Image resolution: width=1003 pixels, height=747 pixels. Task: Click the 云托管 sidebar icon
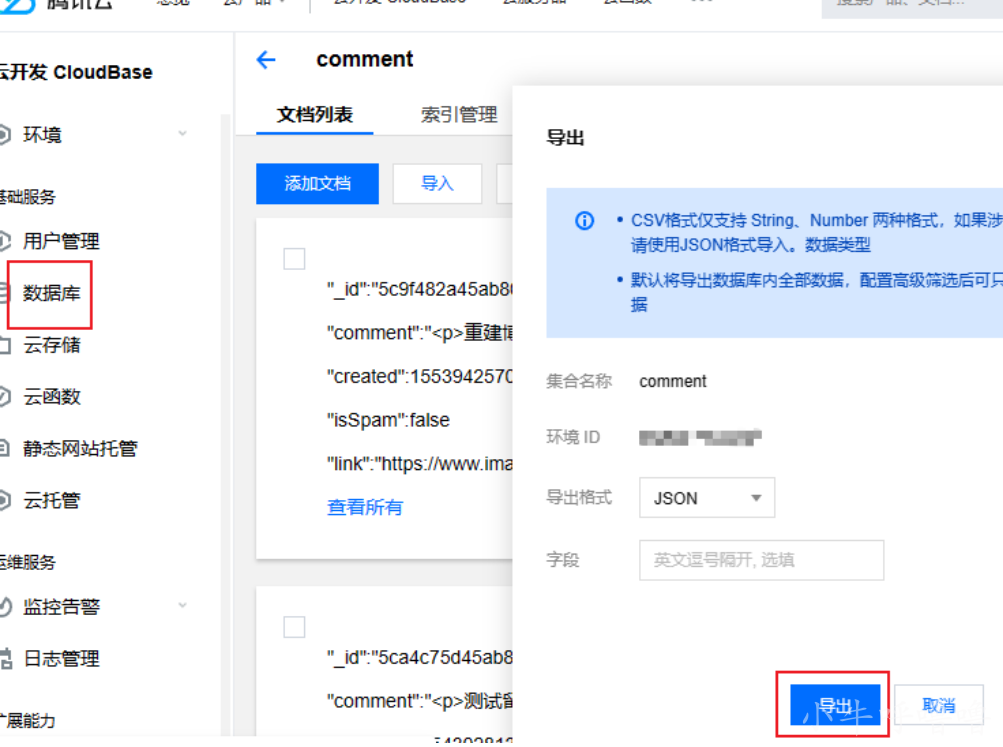4,500
